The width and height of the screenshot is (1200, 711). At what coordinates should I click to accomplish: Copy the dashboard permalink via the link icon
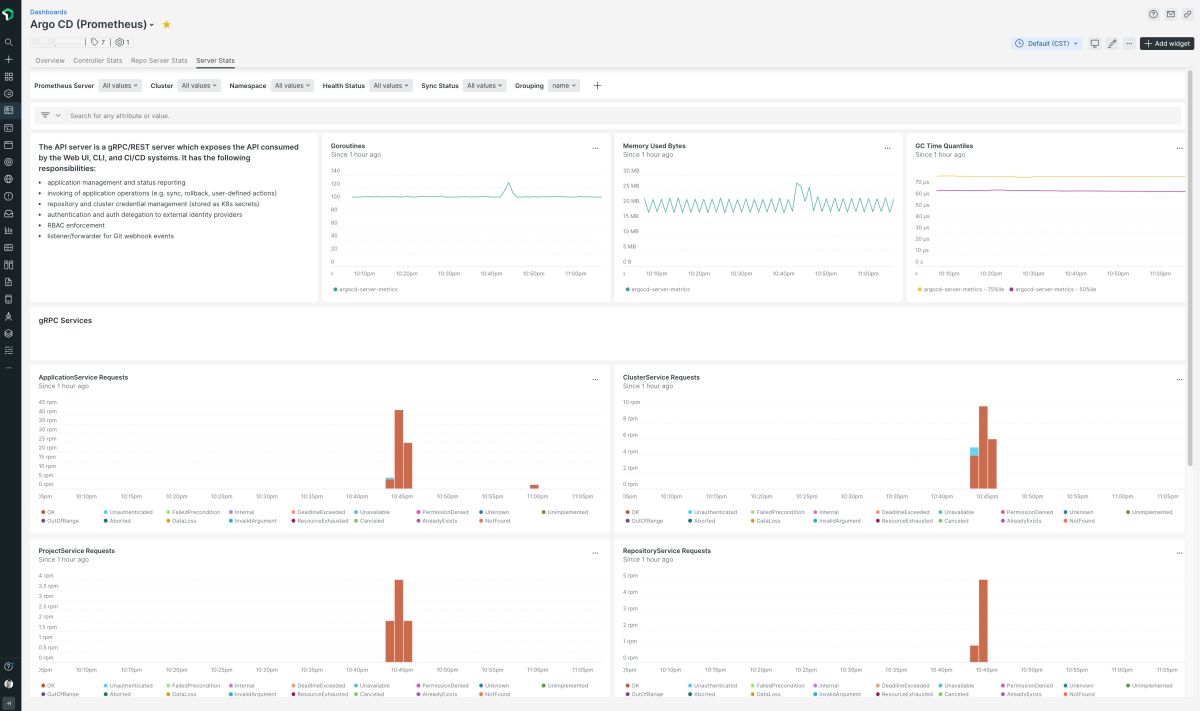click(1187, 14)
